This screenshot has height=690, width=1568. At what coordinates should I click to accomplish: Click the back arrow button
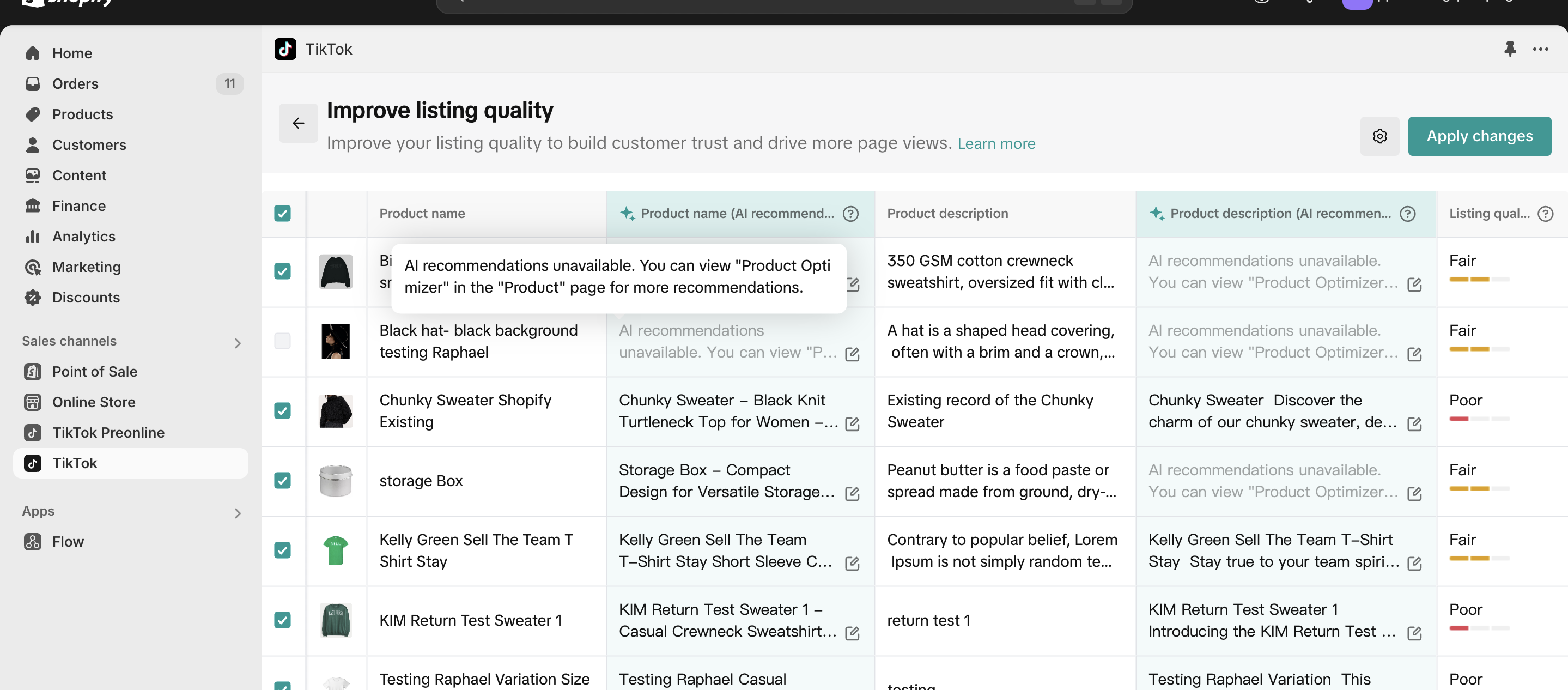click(x=297, y=123)
